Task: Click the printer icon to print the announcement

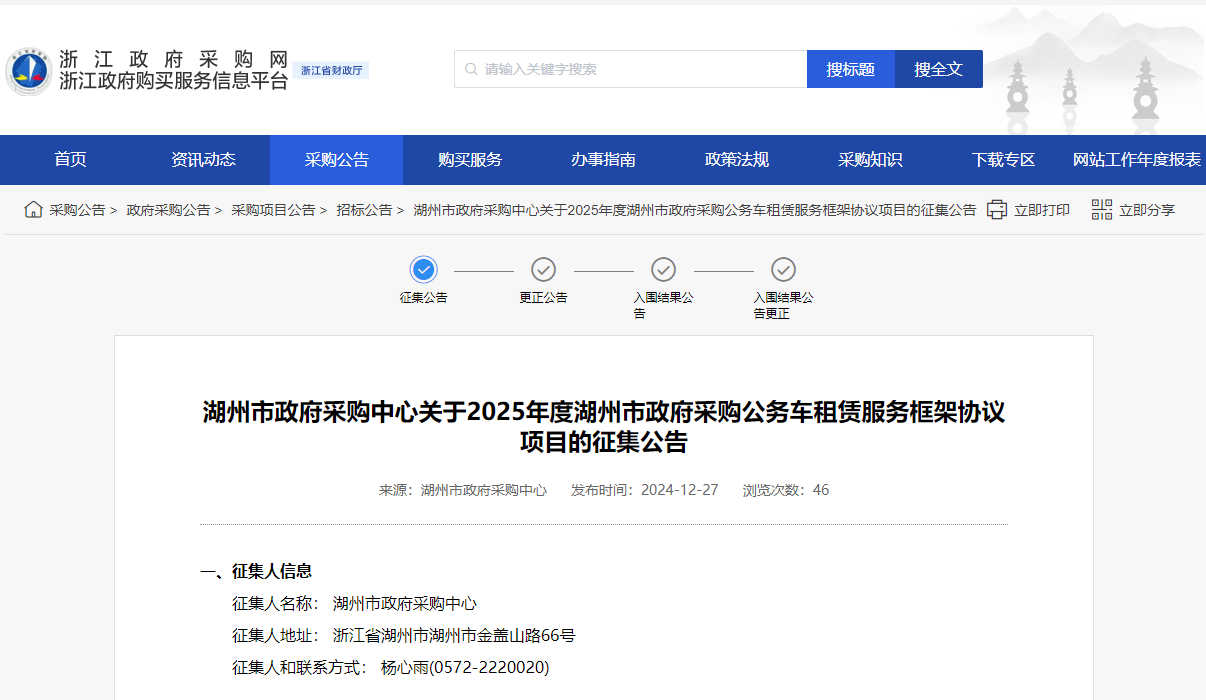Action: click(996, 210)
